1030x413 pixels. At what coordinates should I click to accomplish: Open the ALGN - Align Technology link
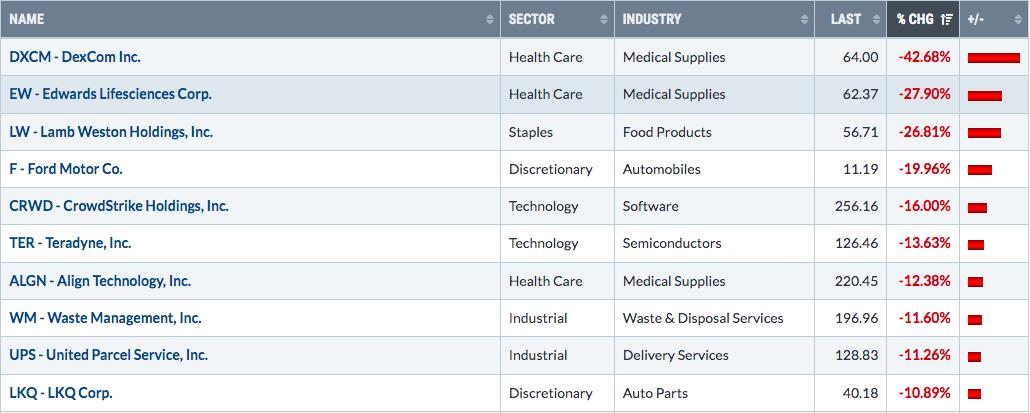pyautogui.click(x=100, y=281)
